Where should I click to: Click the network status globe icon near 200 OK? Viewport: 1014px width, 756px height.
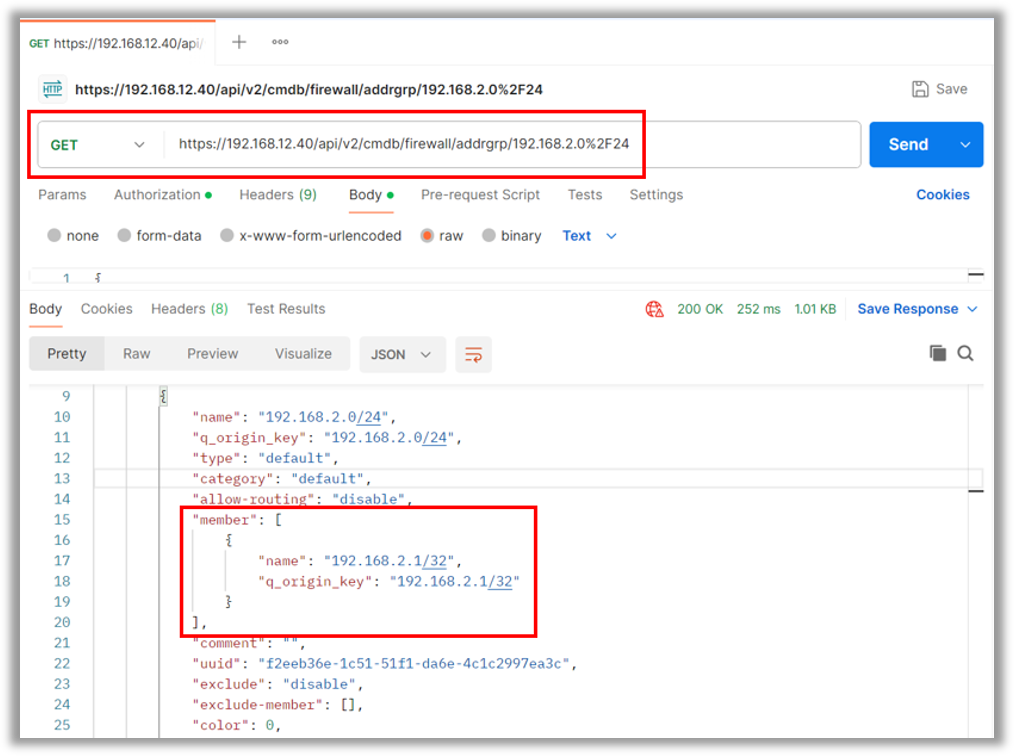click(655, 309)
